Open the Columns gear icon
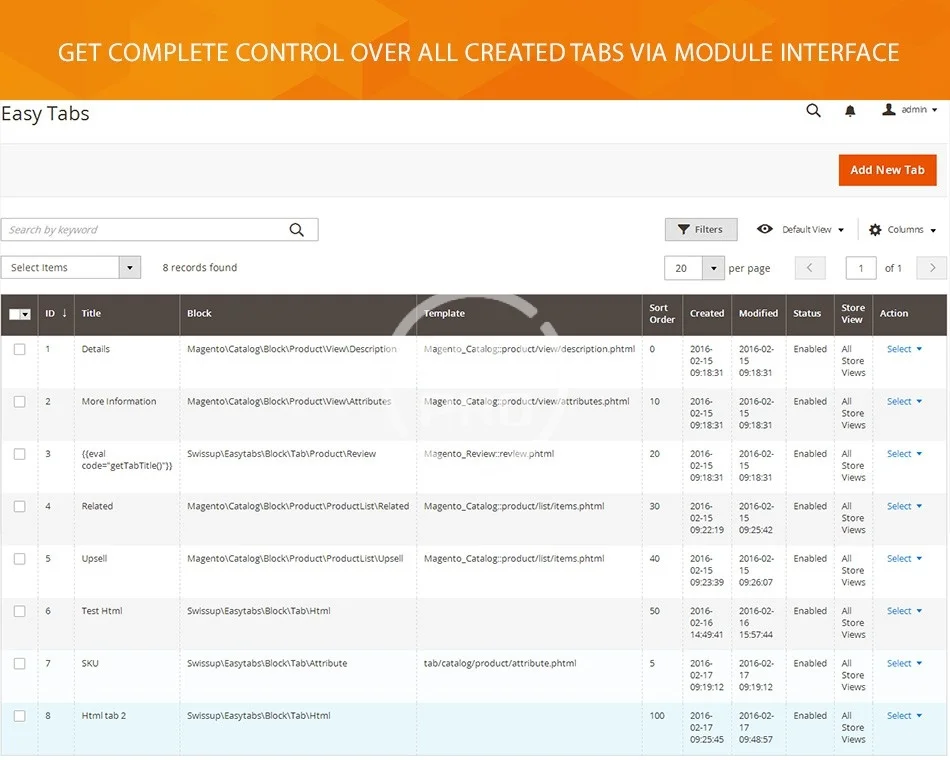Screen dimensions: 950x760 pos(875,230)
